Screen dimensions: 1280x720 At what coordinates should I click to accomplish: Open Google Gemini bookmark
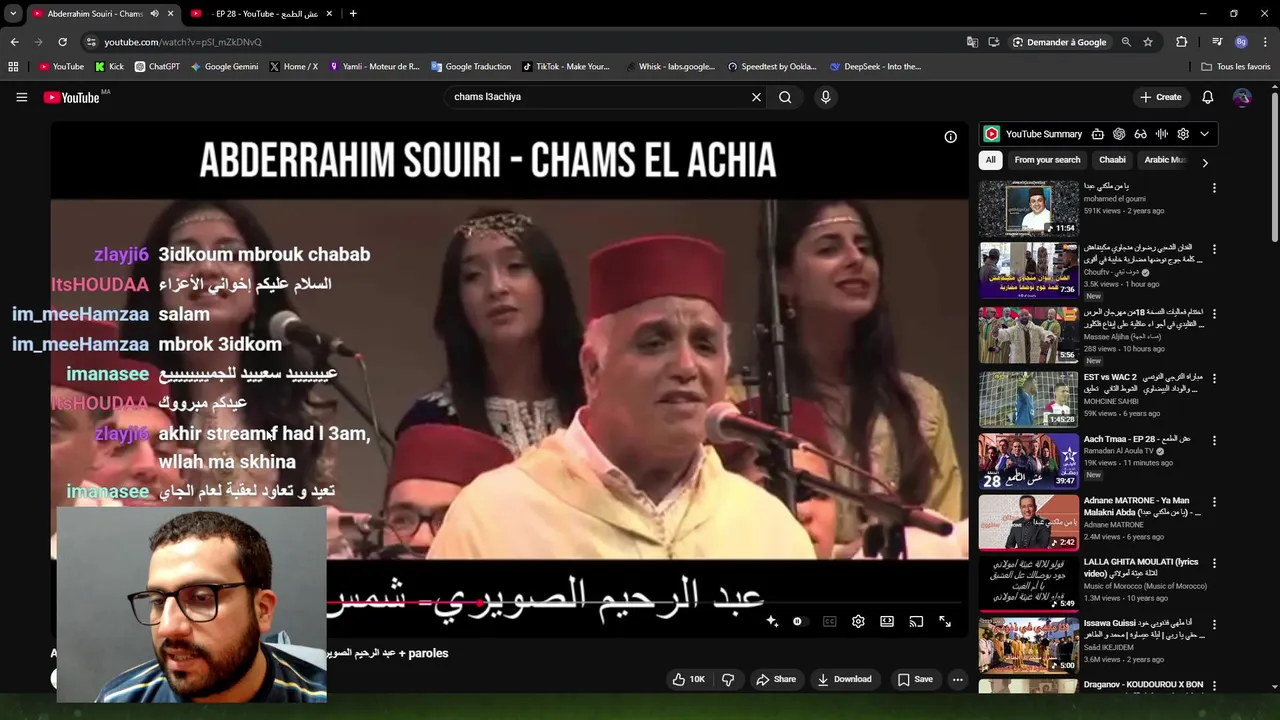tap(224, 67)
